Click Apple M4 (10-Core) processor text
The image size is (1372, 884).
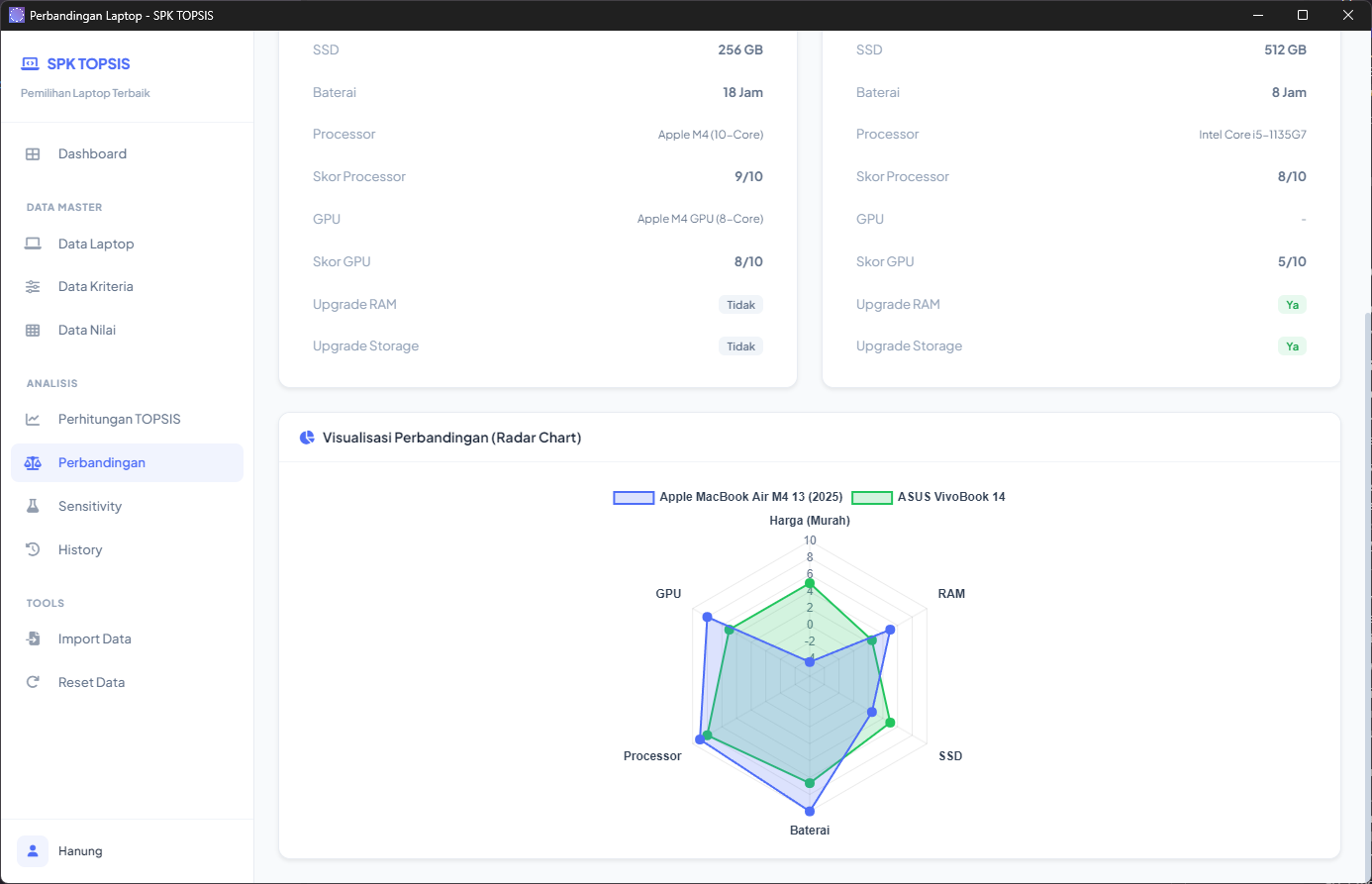[711, 135]
